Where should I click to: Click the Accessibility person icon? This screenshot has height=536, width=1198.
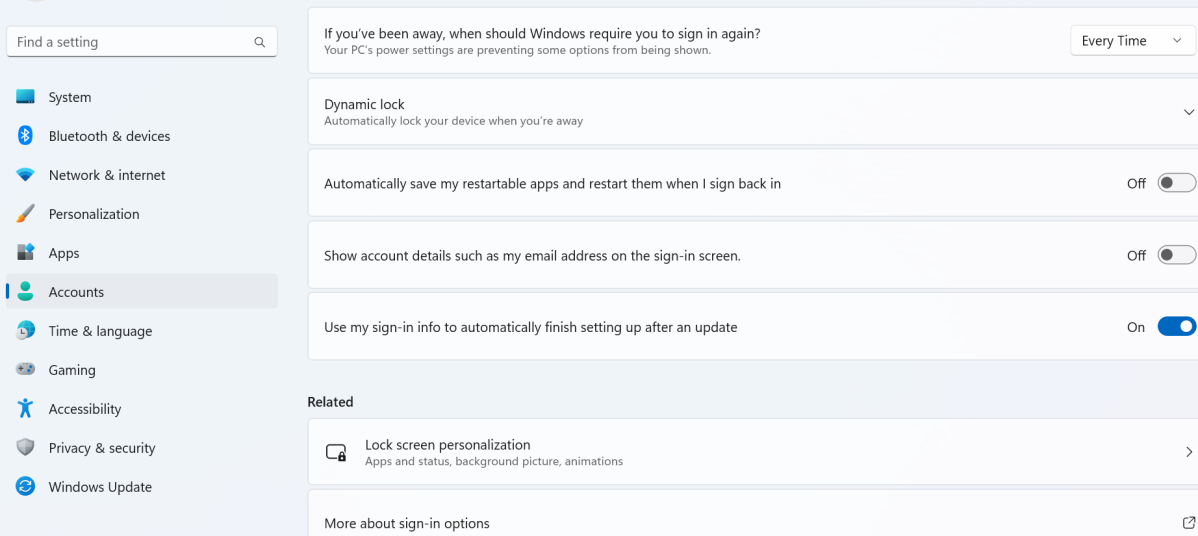tap(26, 409)
